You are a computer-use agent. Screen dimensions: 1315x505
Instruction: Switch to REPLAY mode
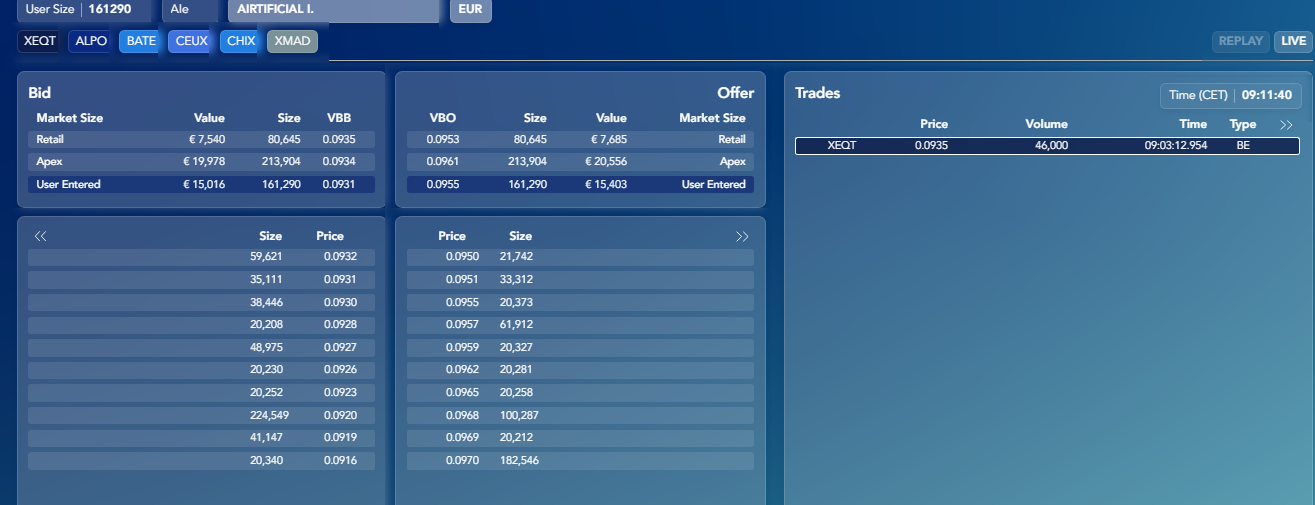tap(1240, 41)
